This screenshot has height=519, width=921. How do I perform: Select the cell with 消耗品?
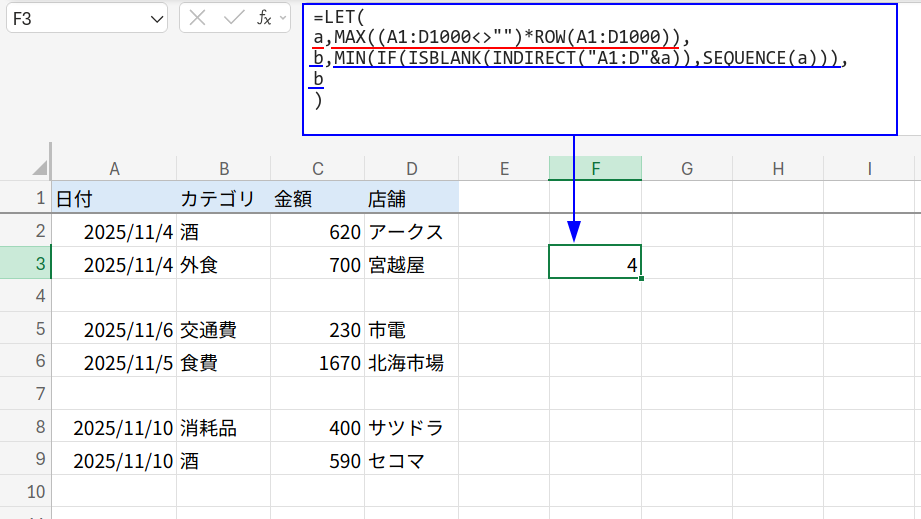(x=224, y=427)
